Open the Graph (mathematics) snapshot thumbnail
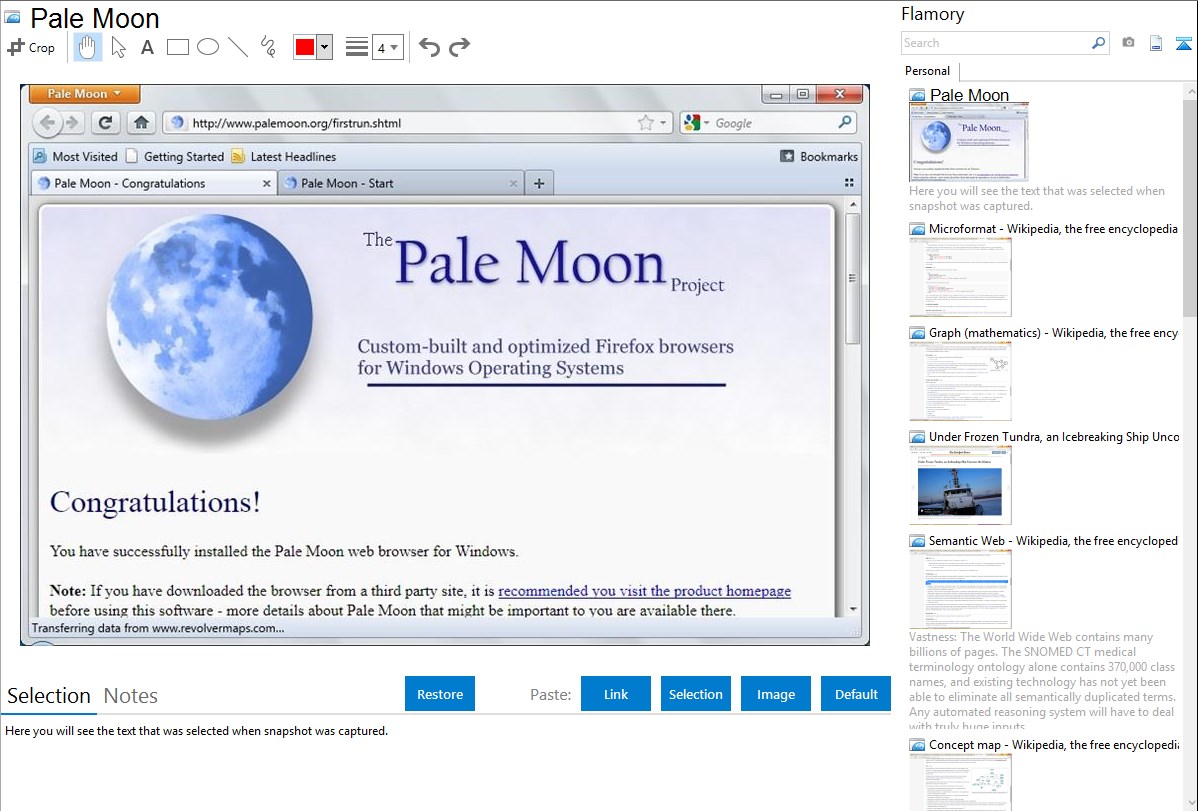The image size is (1198, 811). click(960, 381)
